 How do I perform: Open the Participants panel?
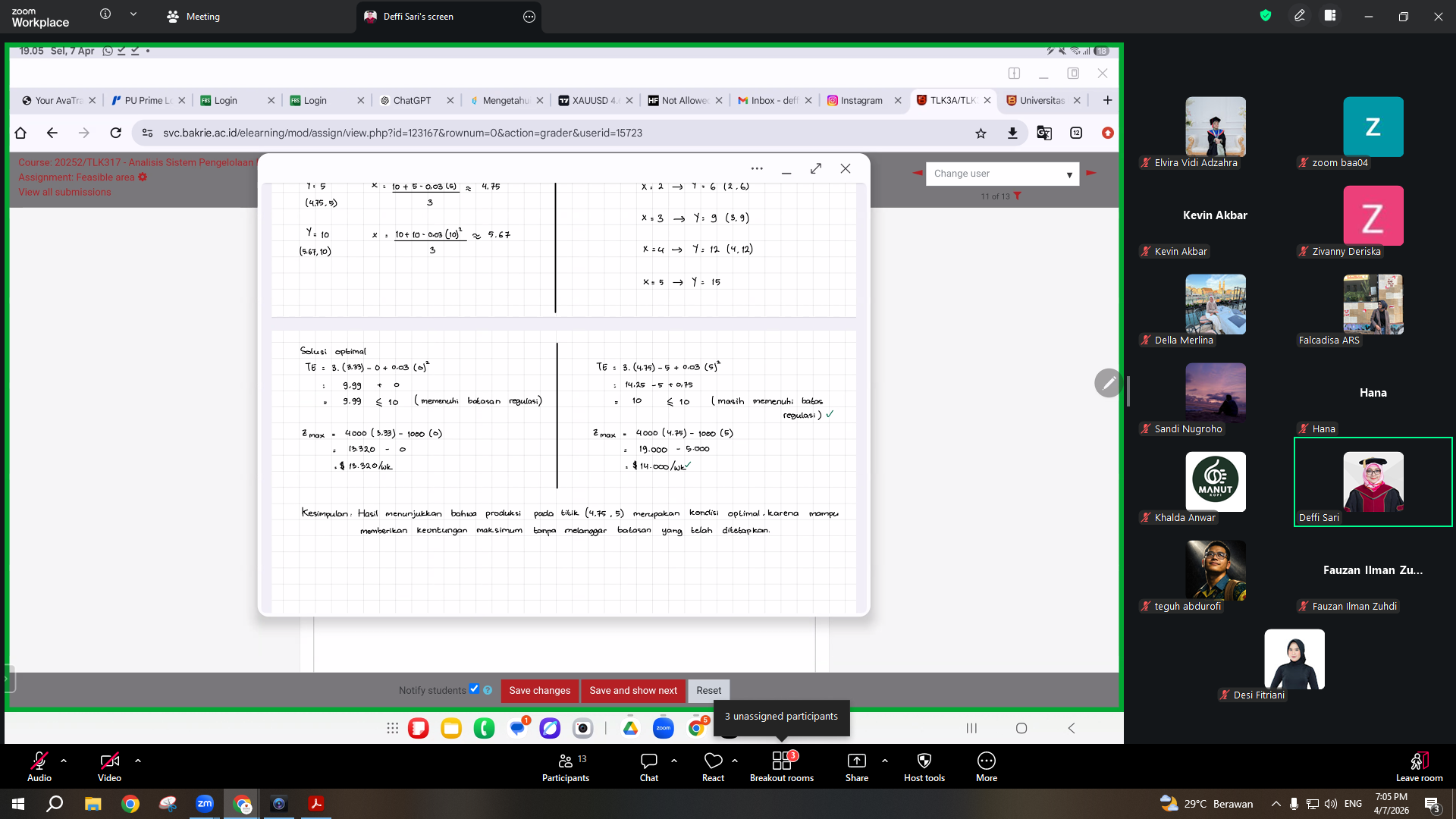566,766
